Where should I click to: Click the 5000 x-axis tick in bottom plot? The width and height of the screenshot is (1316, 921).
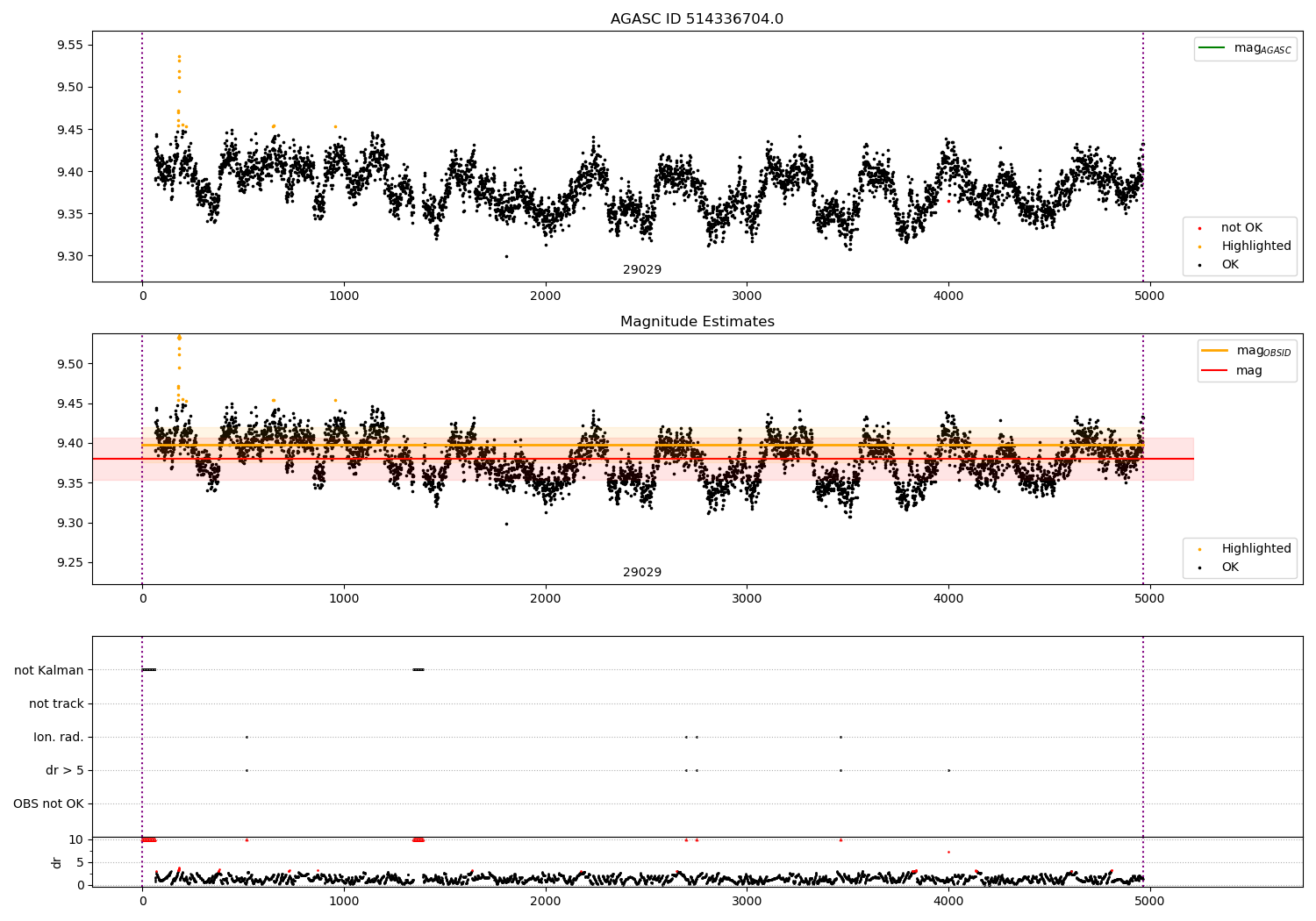[1149, 900]
